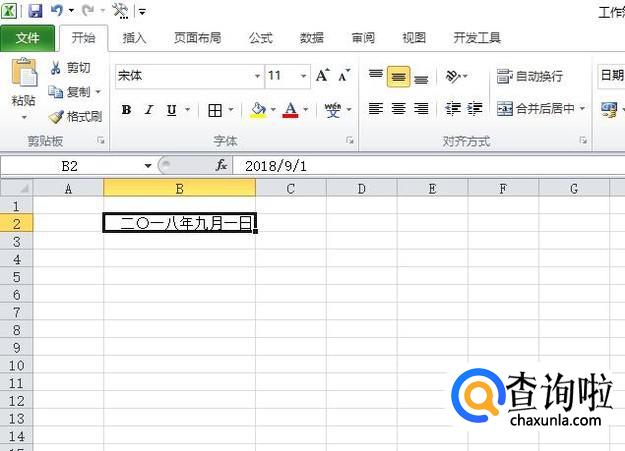
Task: Open the font name dropdown (宋体)
Action: (256, 76)
